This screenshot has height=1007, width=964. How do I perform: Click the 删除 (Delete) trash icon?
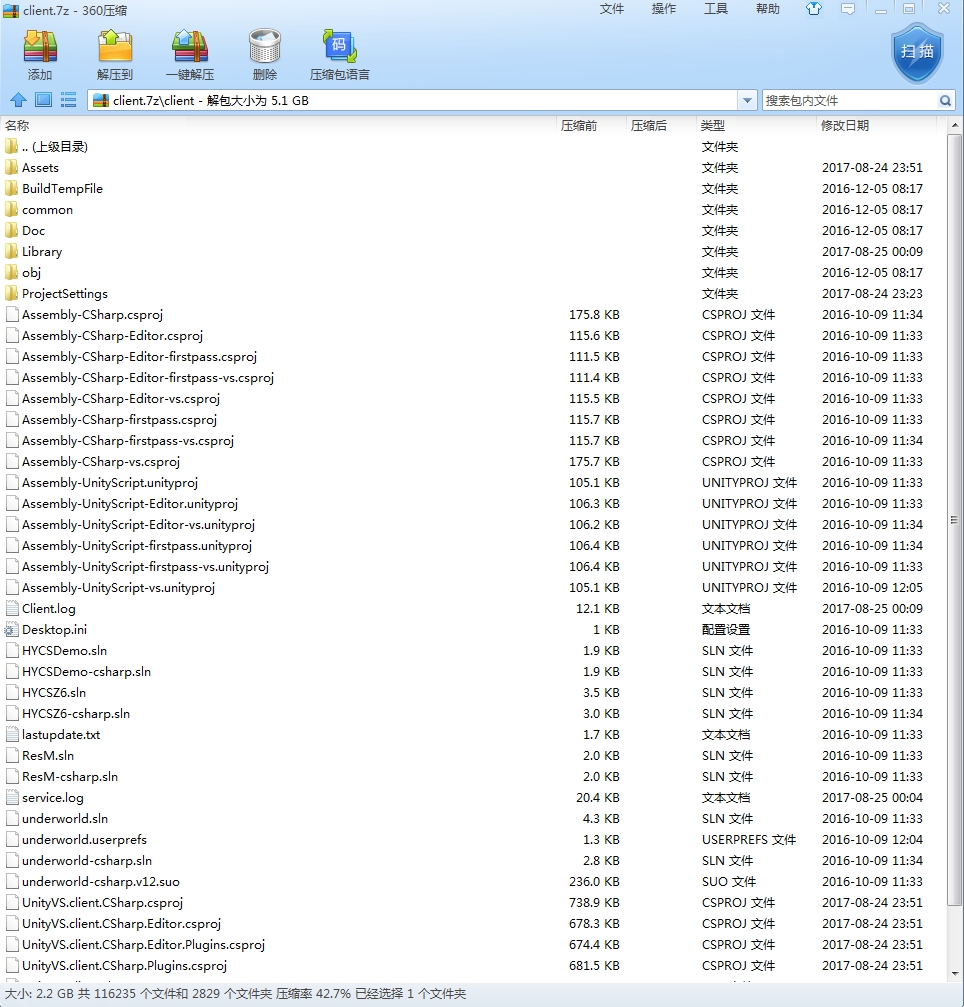click(x=265, y=54)
